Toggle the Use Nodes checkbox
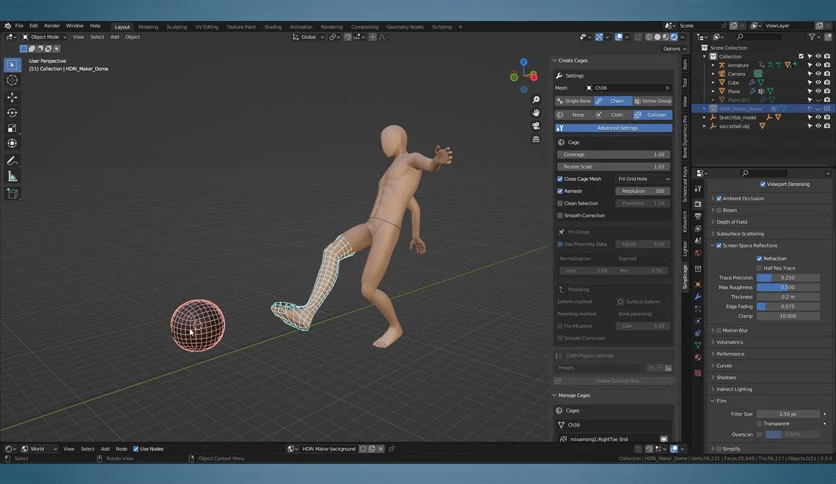Image resolution: width=836 pixels, height=484 pixels. coord(135,449)
